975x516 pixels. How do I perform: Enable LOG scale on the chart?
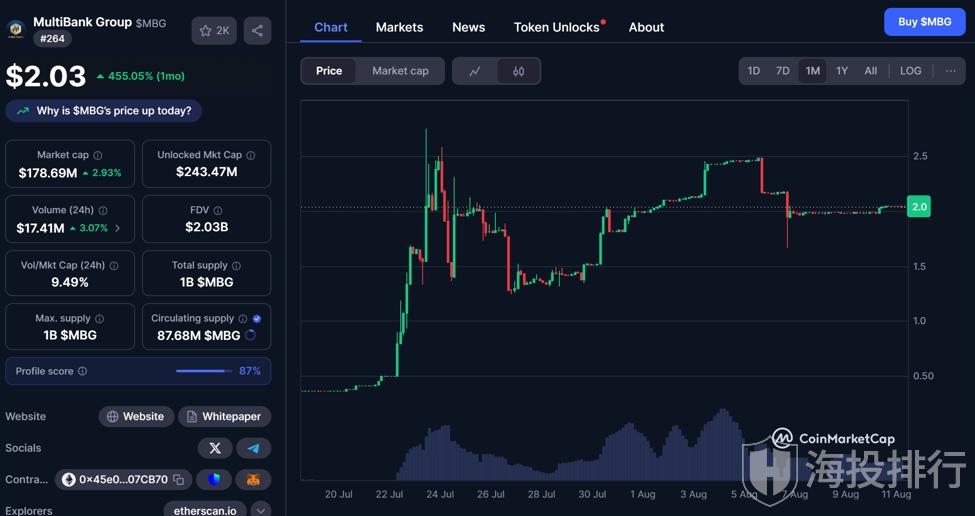(910, 71)
